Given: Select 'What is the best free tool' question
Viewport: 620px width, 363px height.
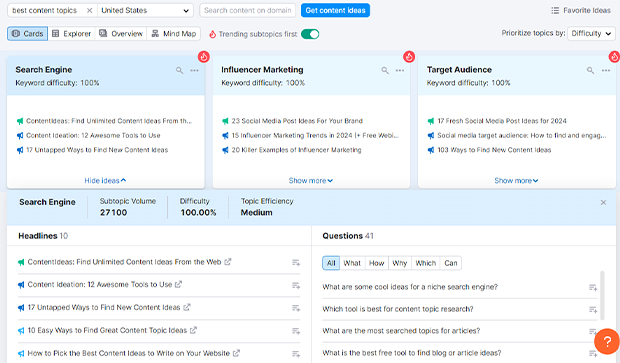Looking at the screenshot, I should [412, 353].
